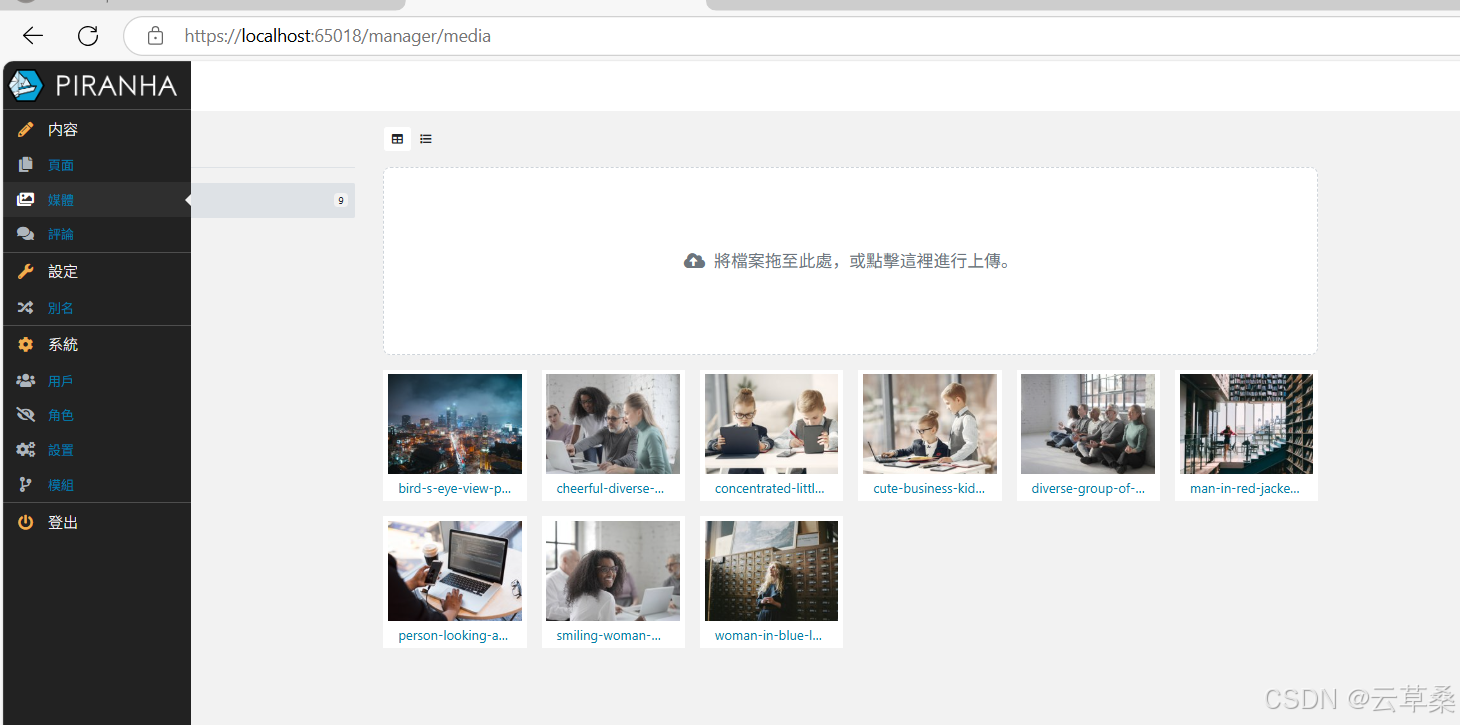1460x725 pixels.
Task: Click the person-looking-a... file name link
Action: click(x=453, y=636)
